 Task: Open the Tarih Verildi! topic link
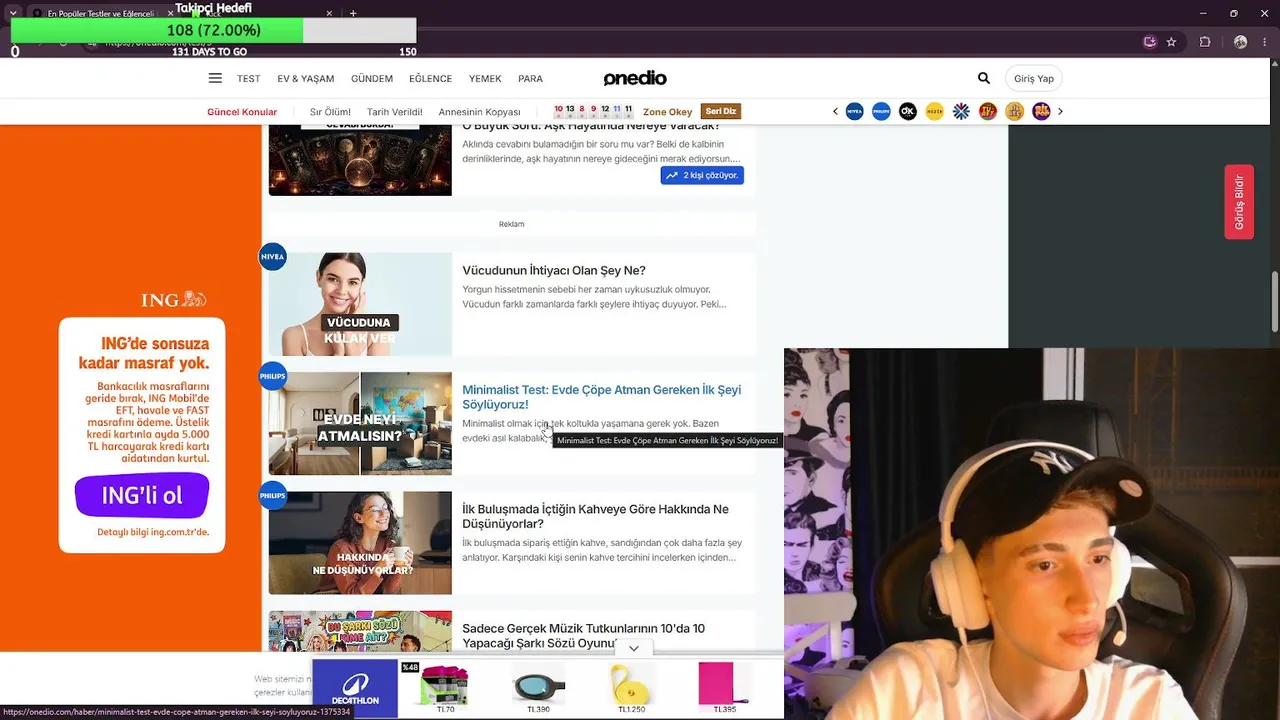[395, 112]
